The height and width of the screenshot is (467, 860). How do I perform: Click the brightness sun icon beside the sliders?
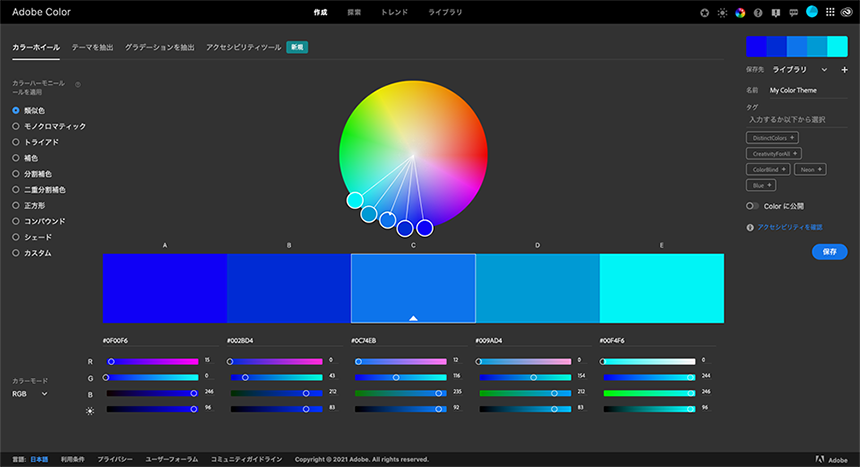[90, 410]
